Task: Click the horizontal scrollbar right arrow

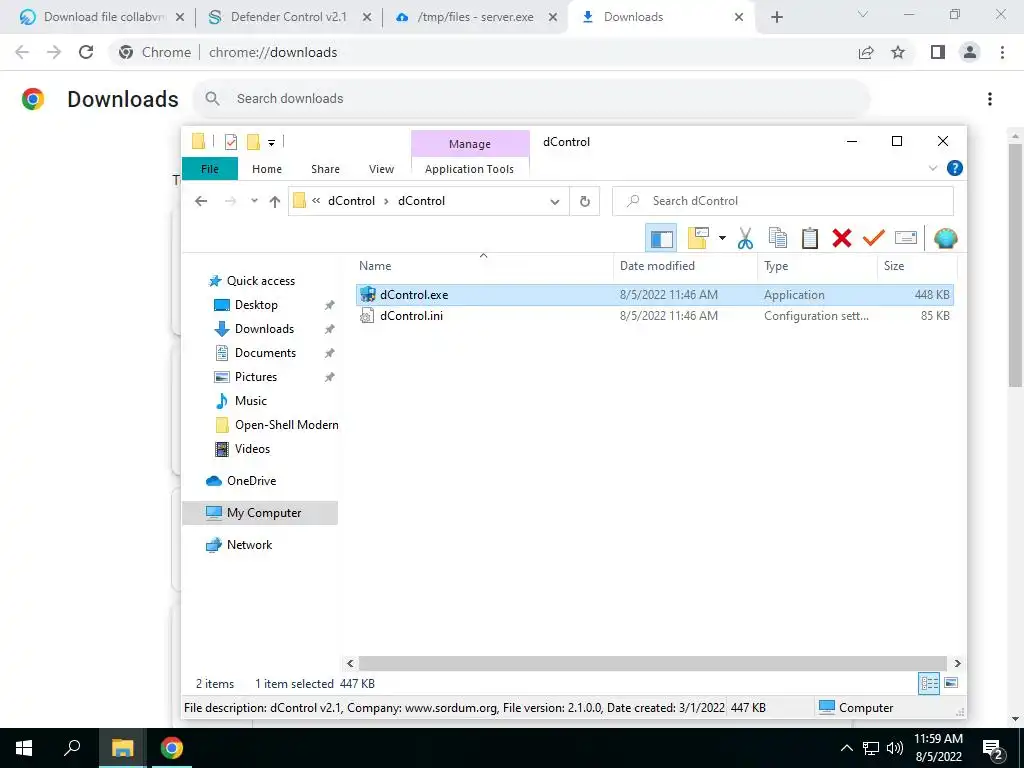Action: click(x=957, y=664)
